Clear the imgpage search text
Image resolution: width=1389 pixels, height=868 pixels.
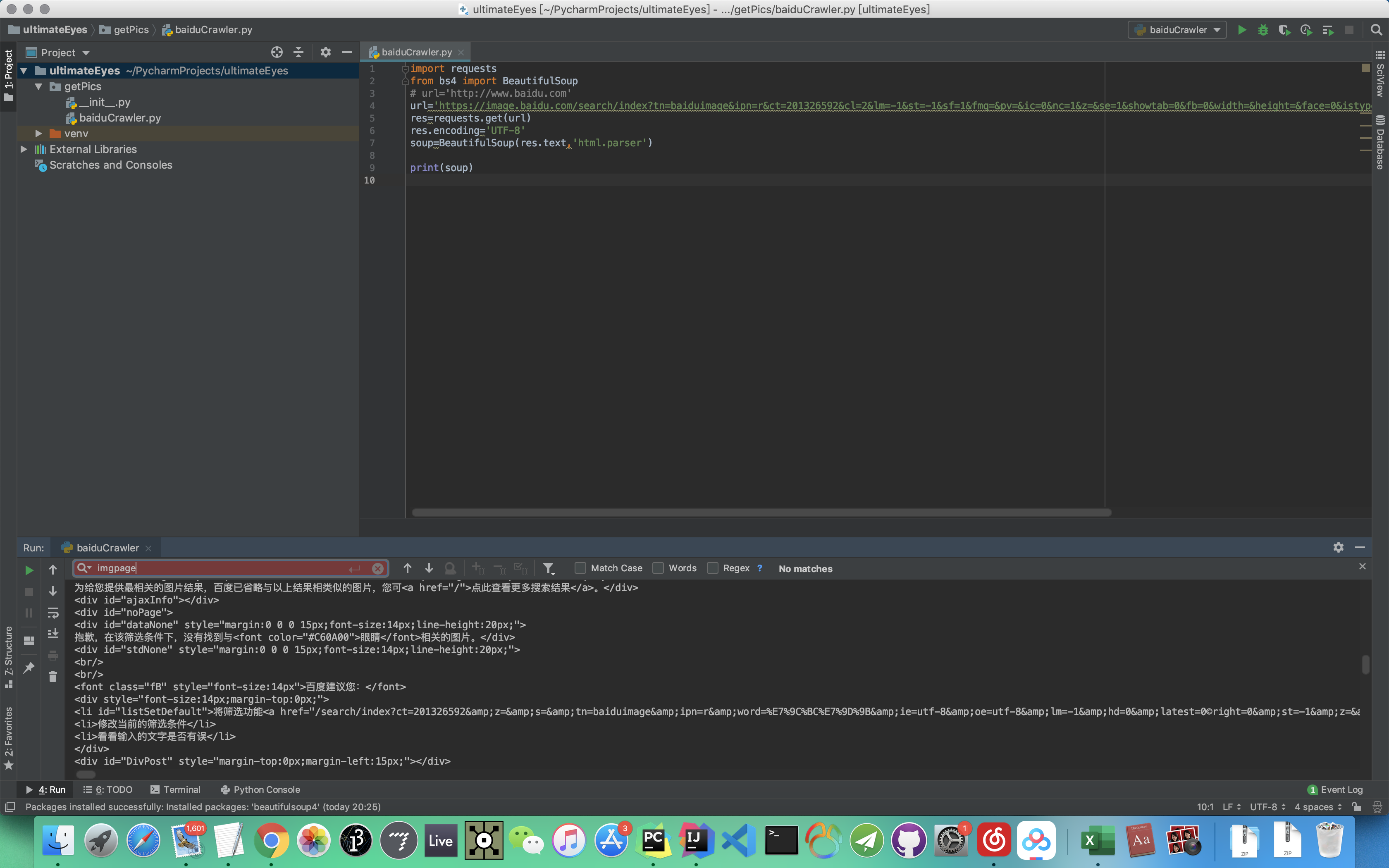pos(378,568)
